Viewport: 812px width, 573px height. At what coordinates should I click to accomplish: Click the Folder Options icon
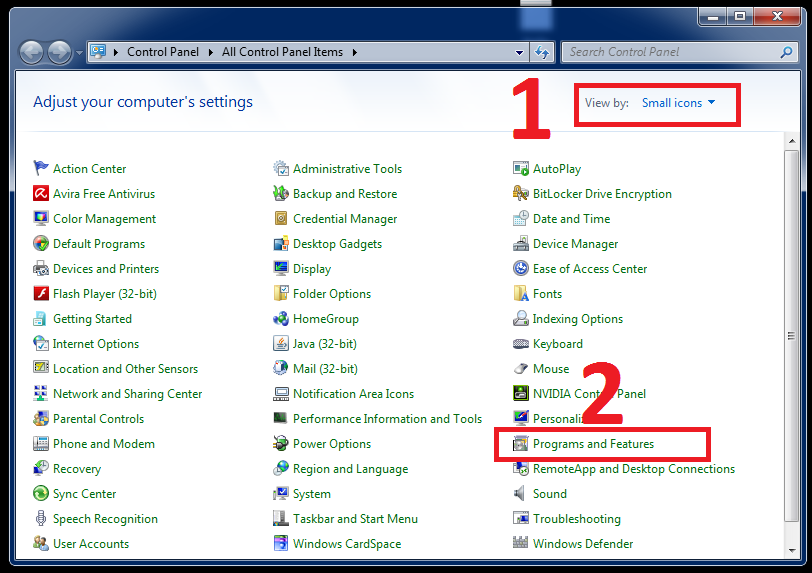281,293
